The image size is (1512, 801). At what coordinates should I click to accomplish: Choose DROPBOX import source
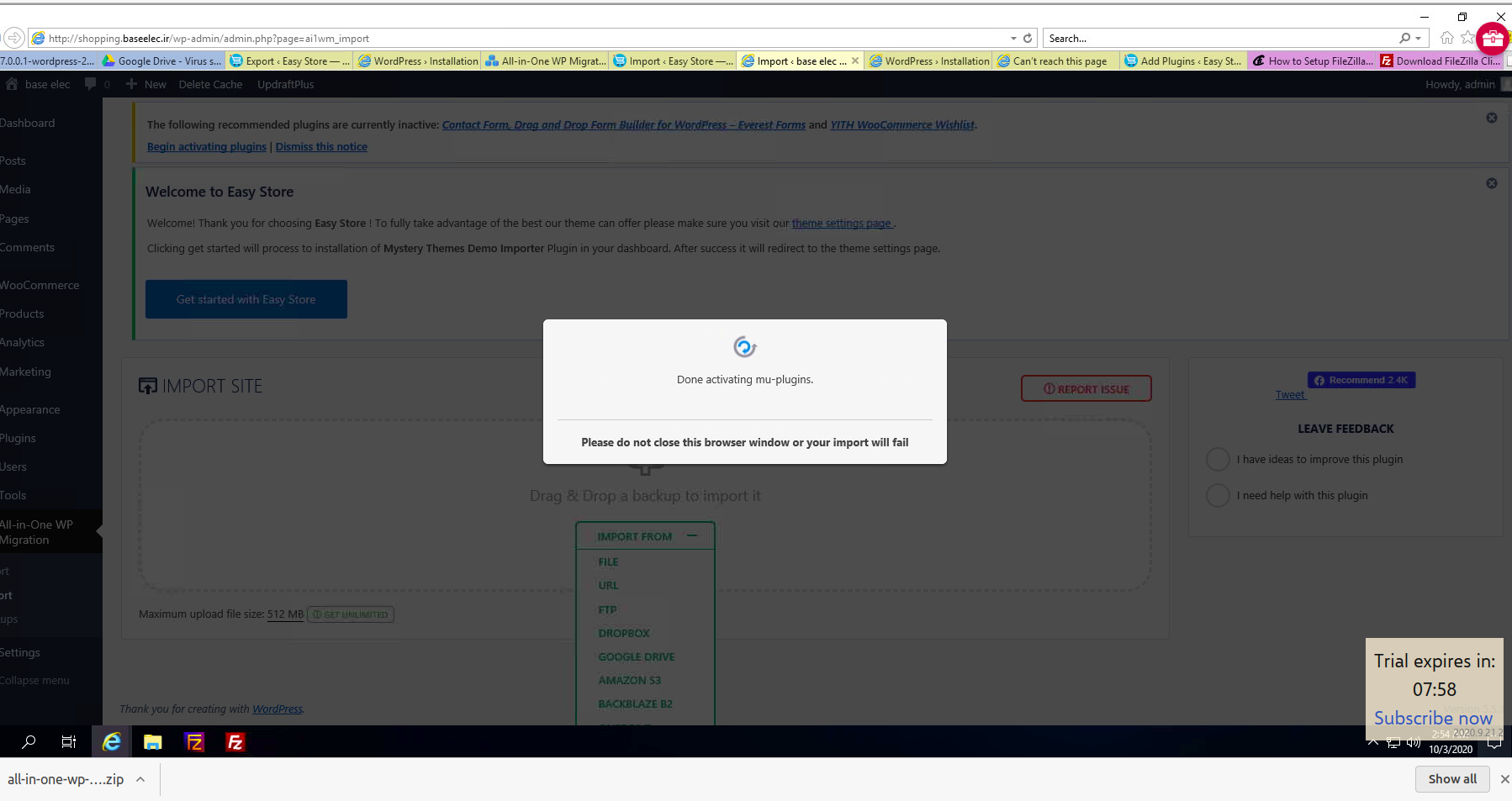(x=624, y=633)
